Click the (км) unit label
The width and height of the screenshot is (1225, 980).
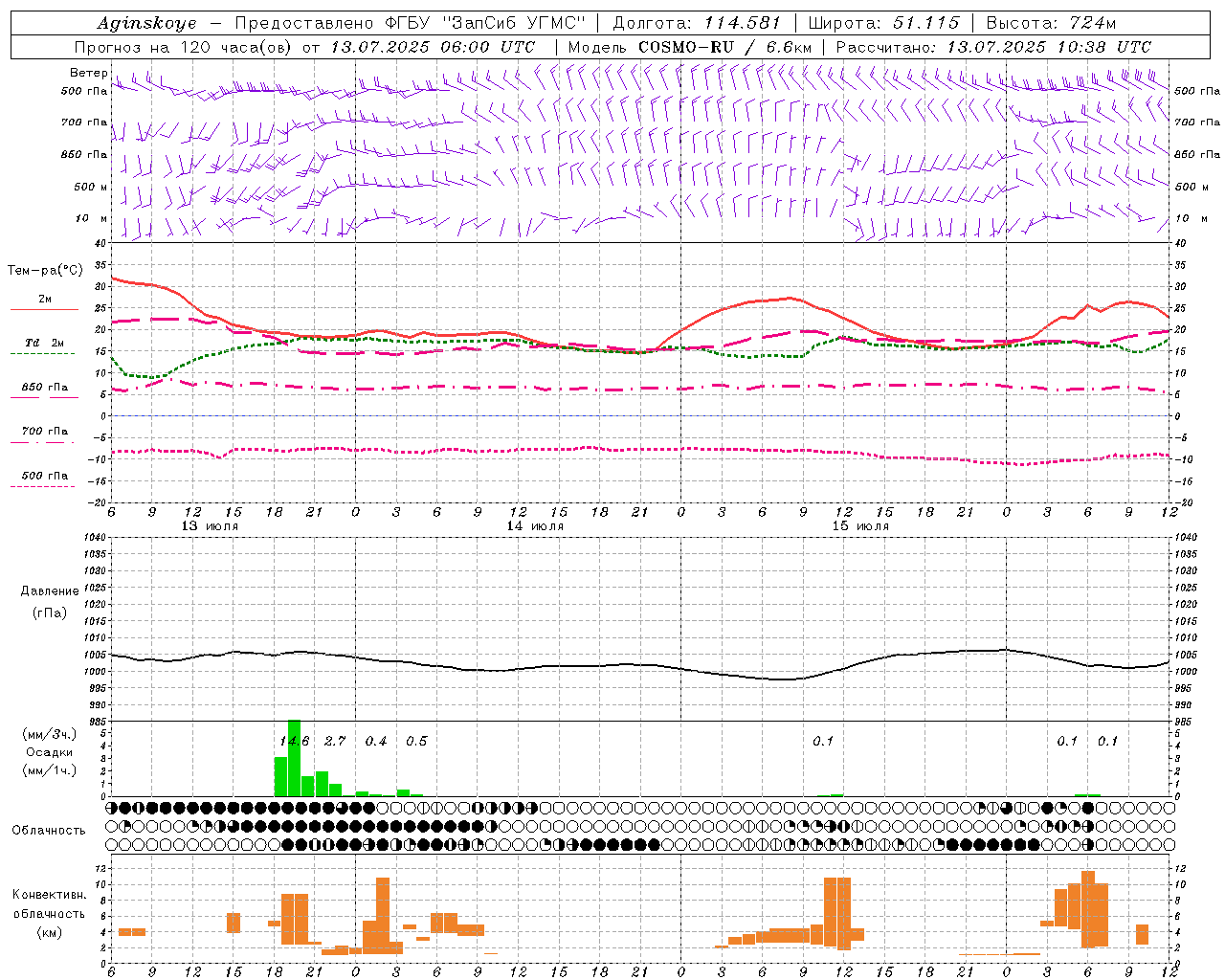pyautogui.click(x=49, y=932)
